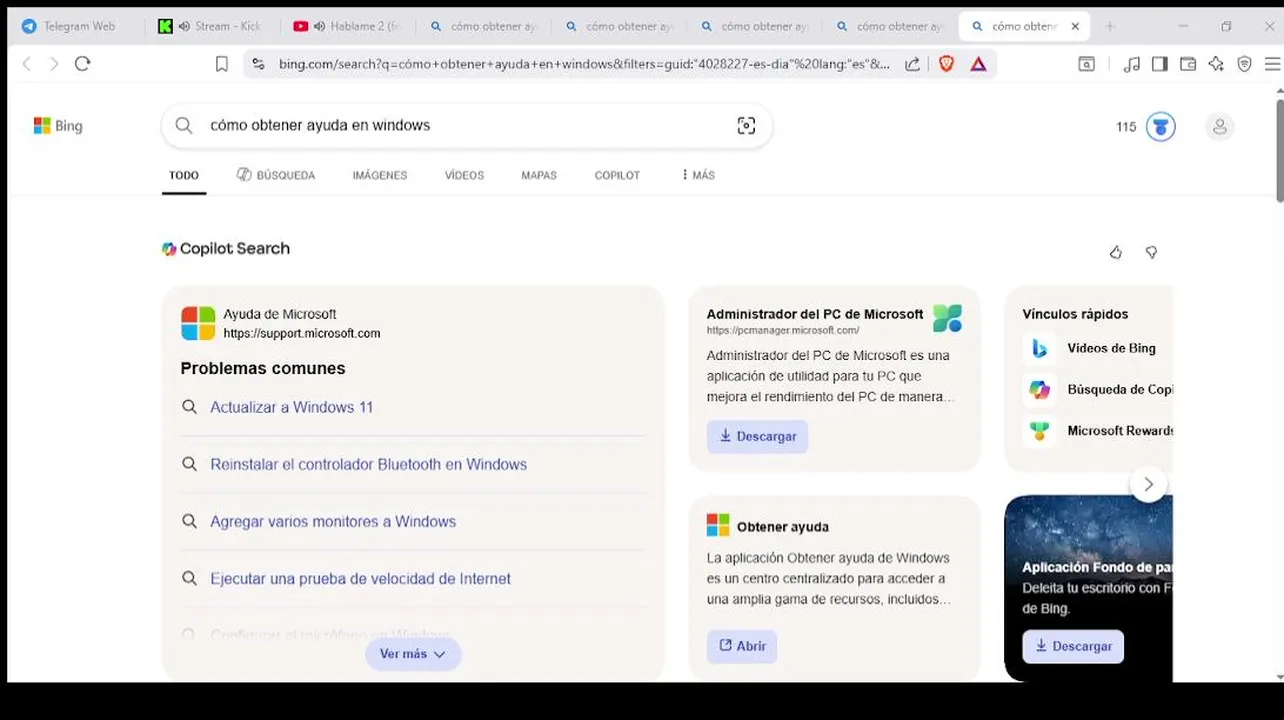Open the Brave VPN shield icon
The image size is (1284, 720).
coord(1244,64)
